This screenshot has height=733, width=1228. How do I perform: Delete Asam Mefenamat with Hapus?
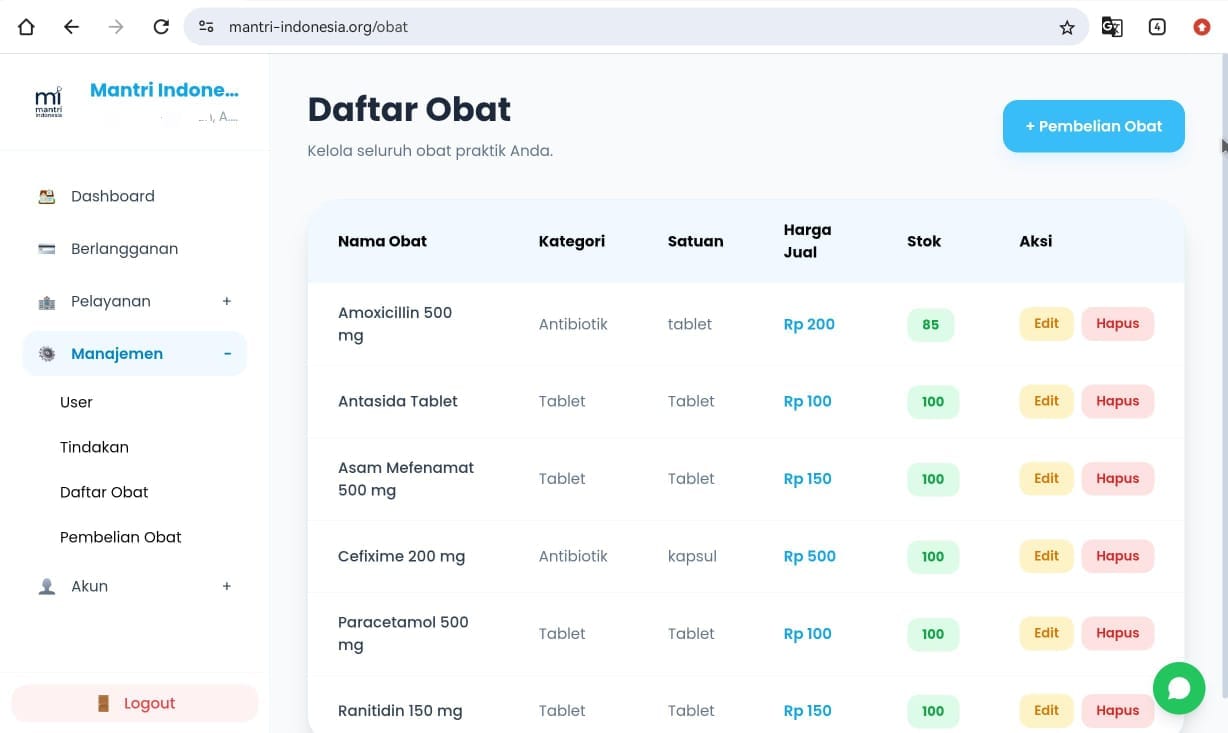(x=1118, y=478)
